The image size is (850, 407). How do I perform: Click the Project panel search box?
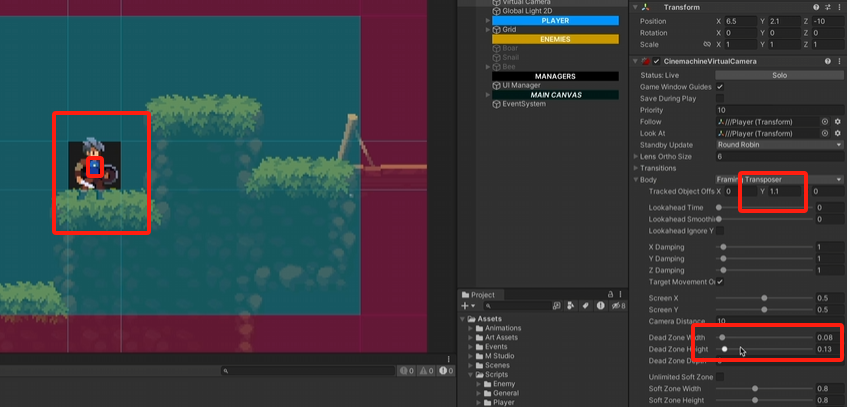click(516, 306)
